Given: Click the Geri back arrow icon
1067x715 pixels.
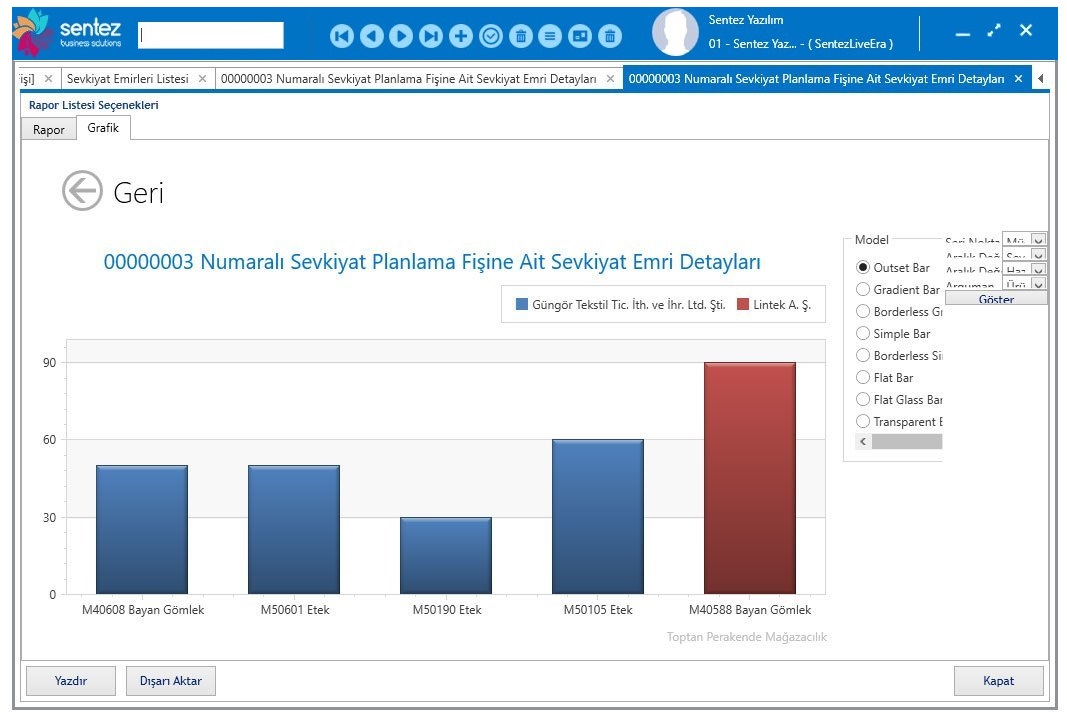Looking at the screenshot, I should 82,191.
